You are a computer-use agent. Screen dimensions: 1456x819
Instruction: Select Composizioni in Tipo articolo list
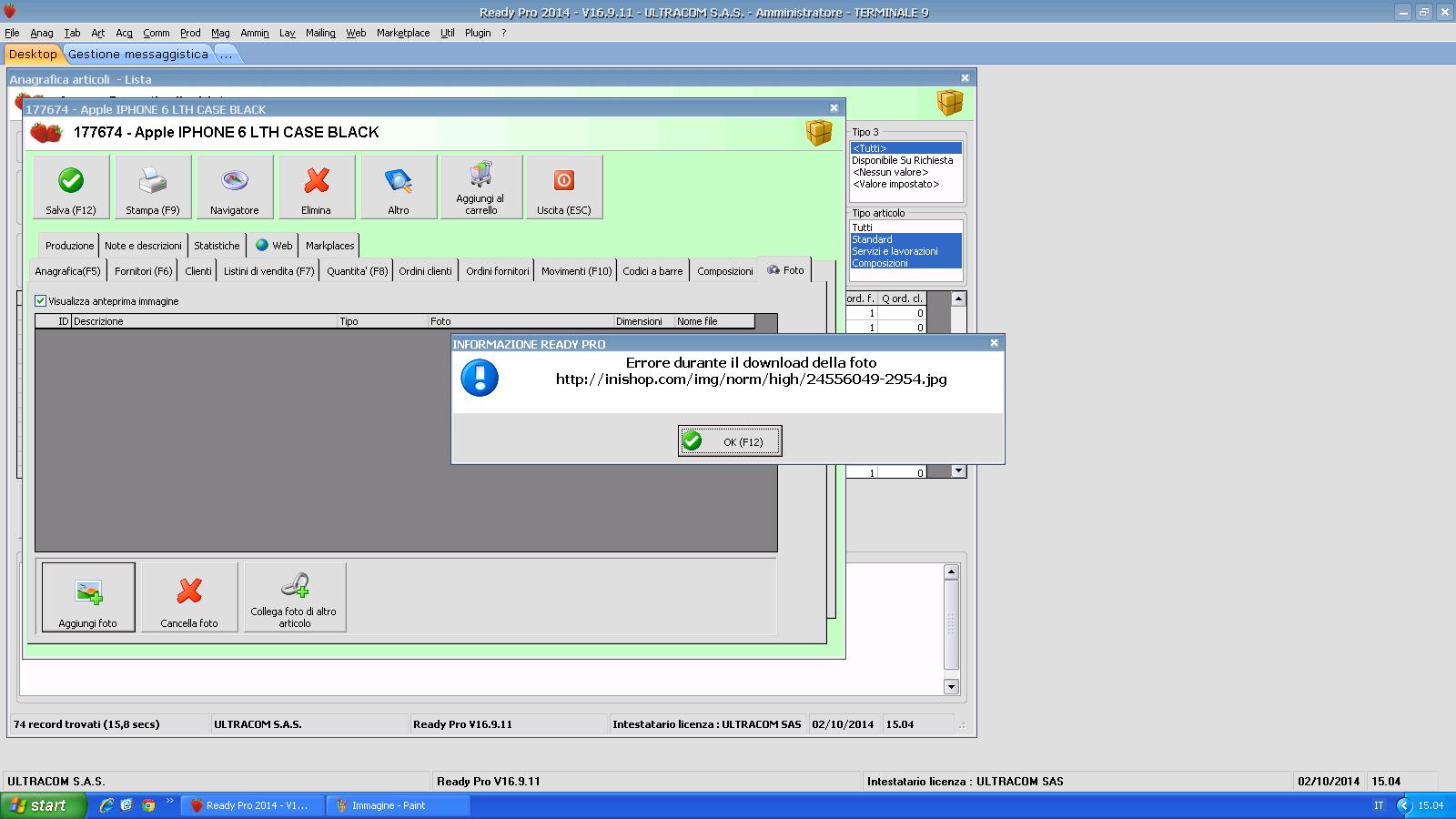pyautogui.click(x=905, y=263)
